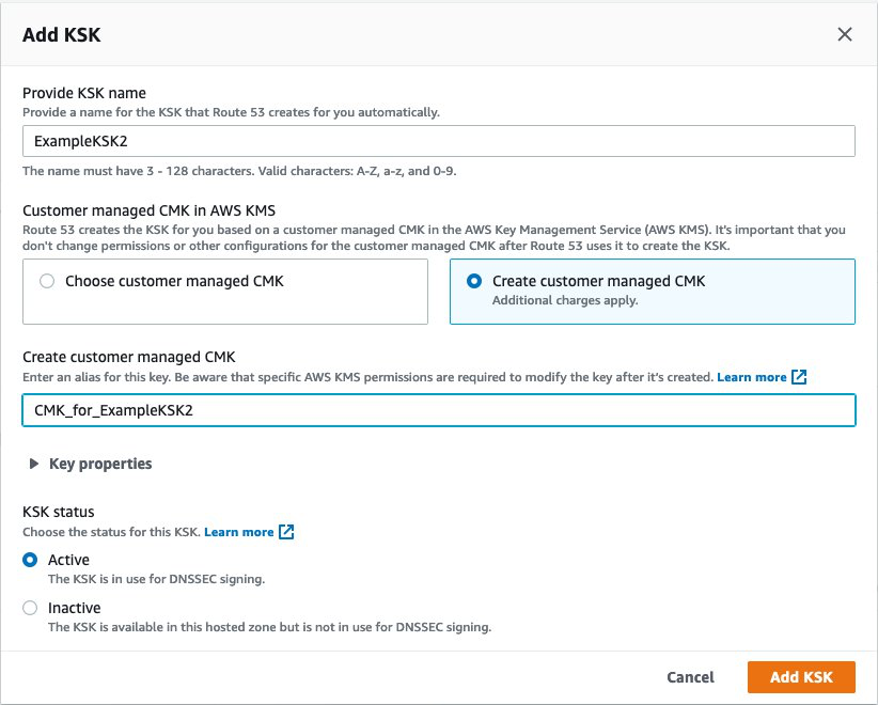Focus the ExampleKSK2 name field

click(x=438, y=141)
